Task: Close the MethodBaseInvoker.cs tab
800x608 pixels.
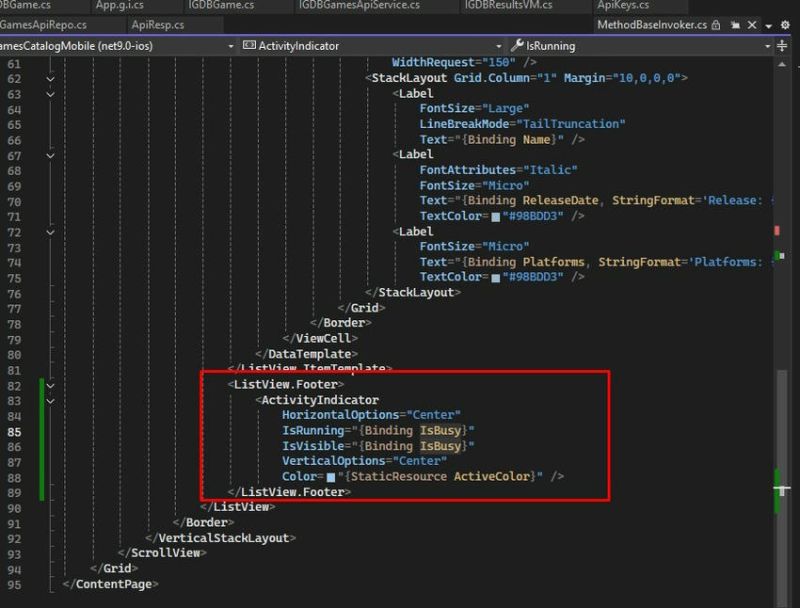Action: [752, 25]
